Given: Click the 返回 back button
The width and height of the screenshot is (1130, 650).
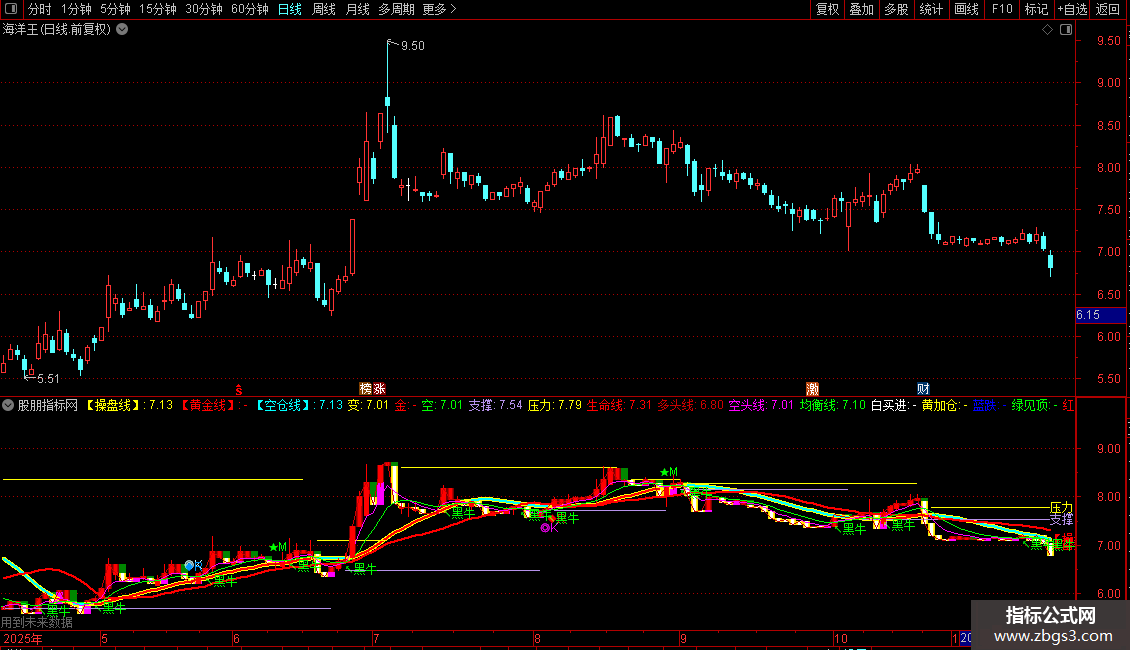Looking at the screenshot, I should point(1108,9).
